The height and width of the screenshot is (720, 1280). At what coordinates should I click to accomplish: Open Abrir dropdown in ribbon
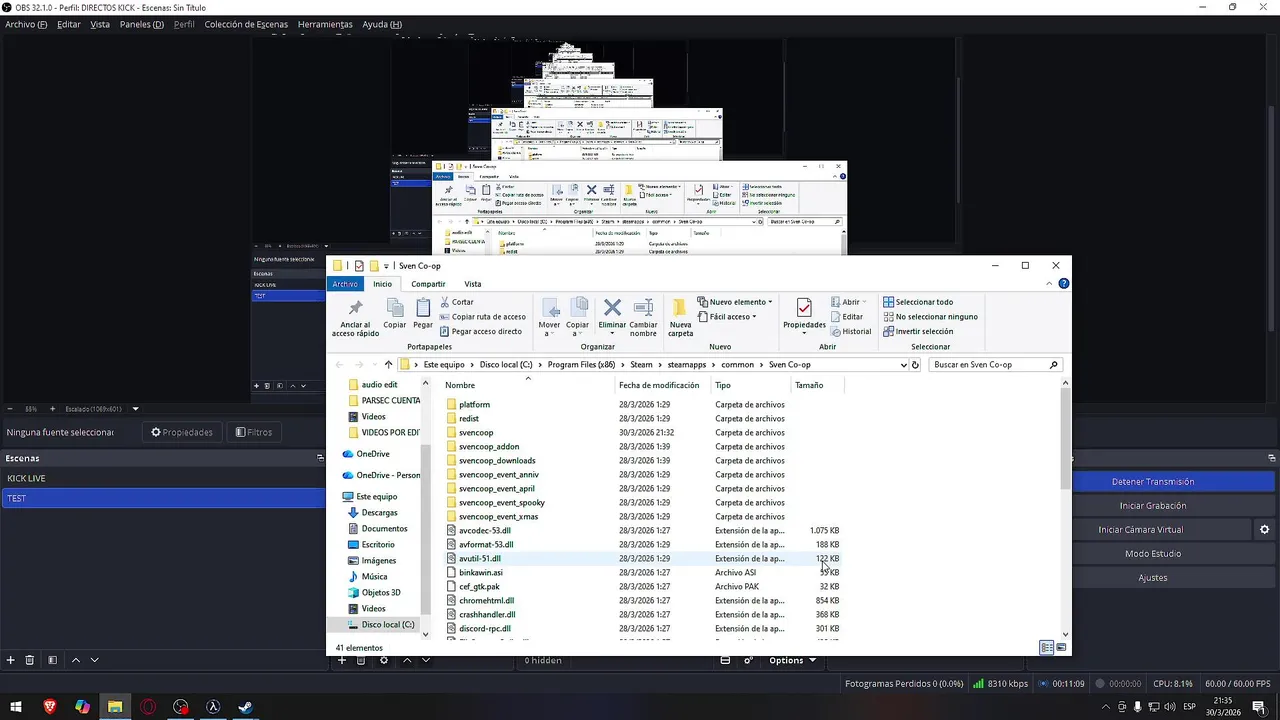point(850,302)
